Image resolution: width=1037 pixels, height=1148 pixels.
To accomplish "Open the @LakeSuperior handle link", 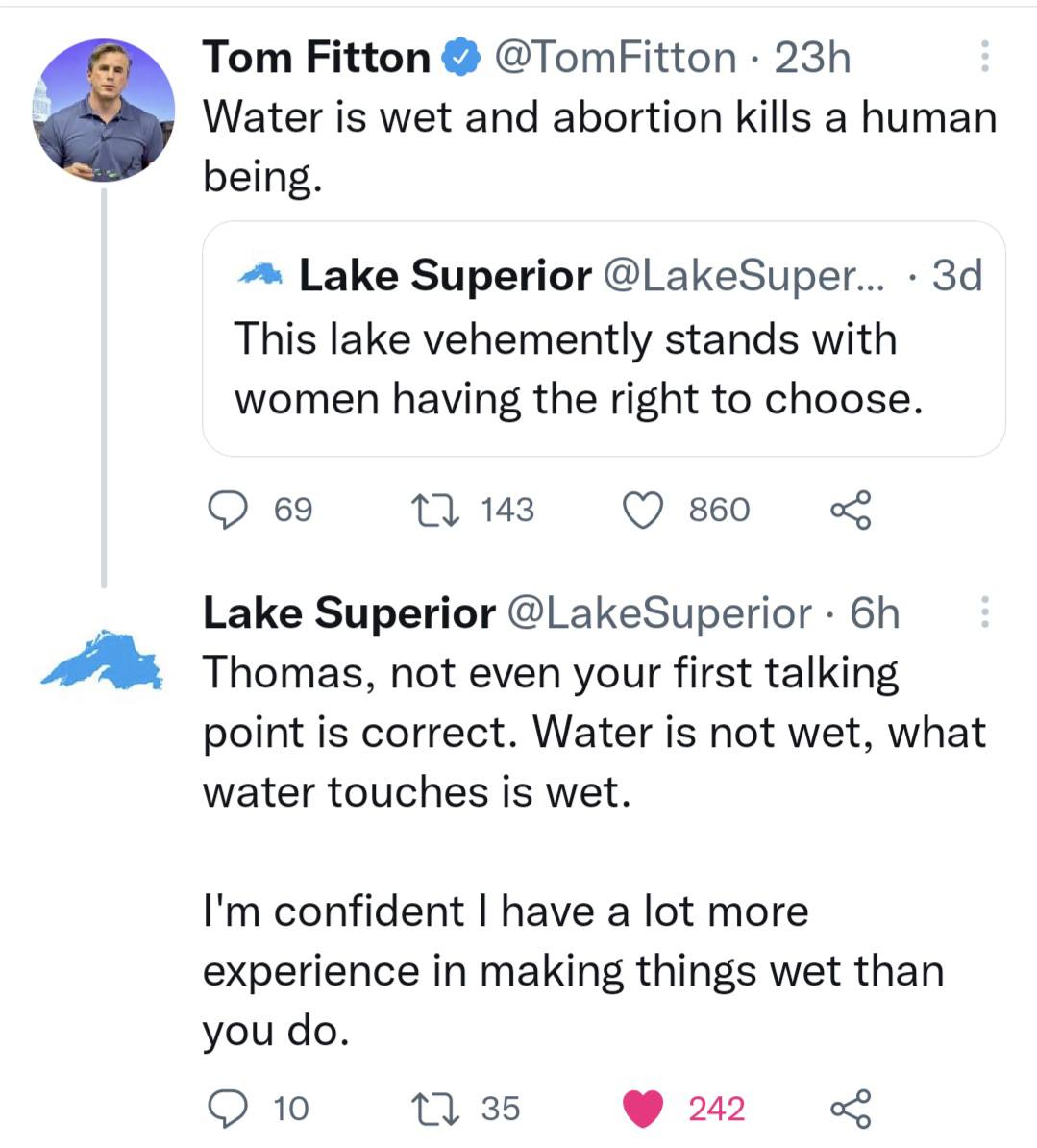I will coord(658,612).
